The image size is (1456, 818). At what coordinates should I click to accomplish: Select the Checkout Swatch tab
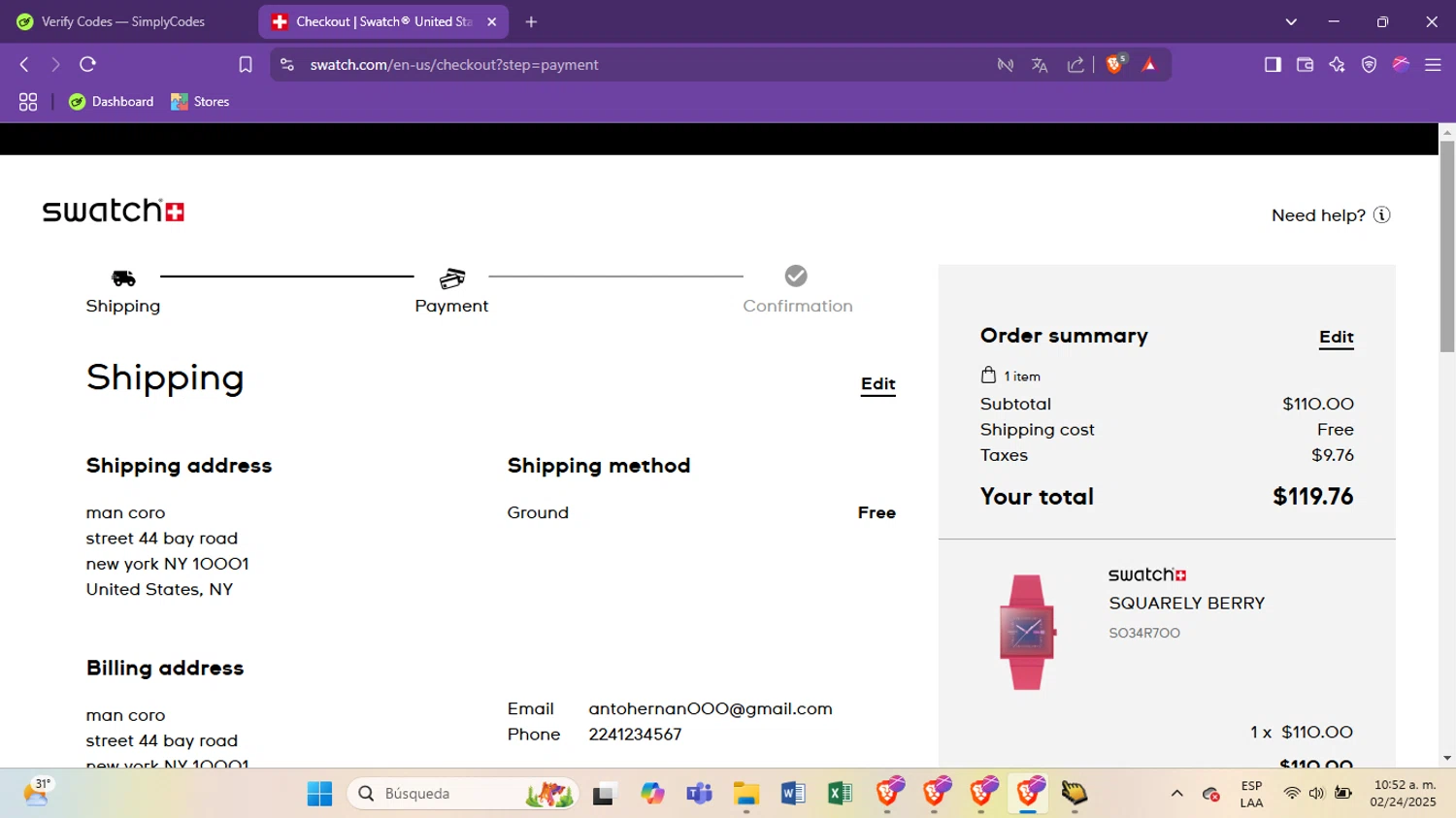383,21
